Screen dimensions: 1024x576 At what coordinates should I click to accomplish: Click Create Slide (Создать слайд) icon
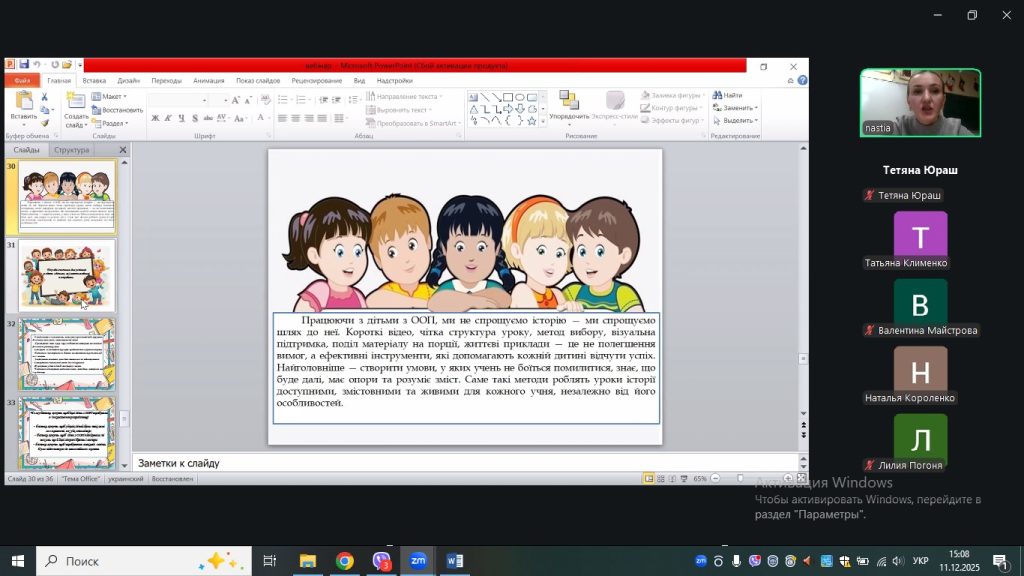[x=76, y=102]
